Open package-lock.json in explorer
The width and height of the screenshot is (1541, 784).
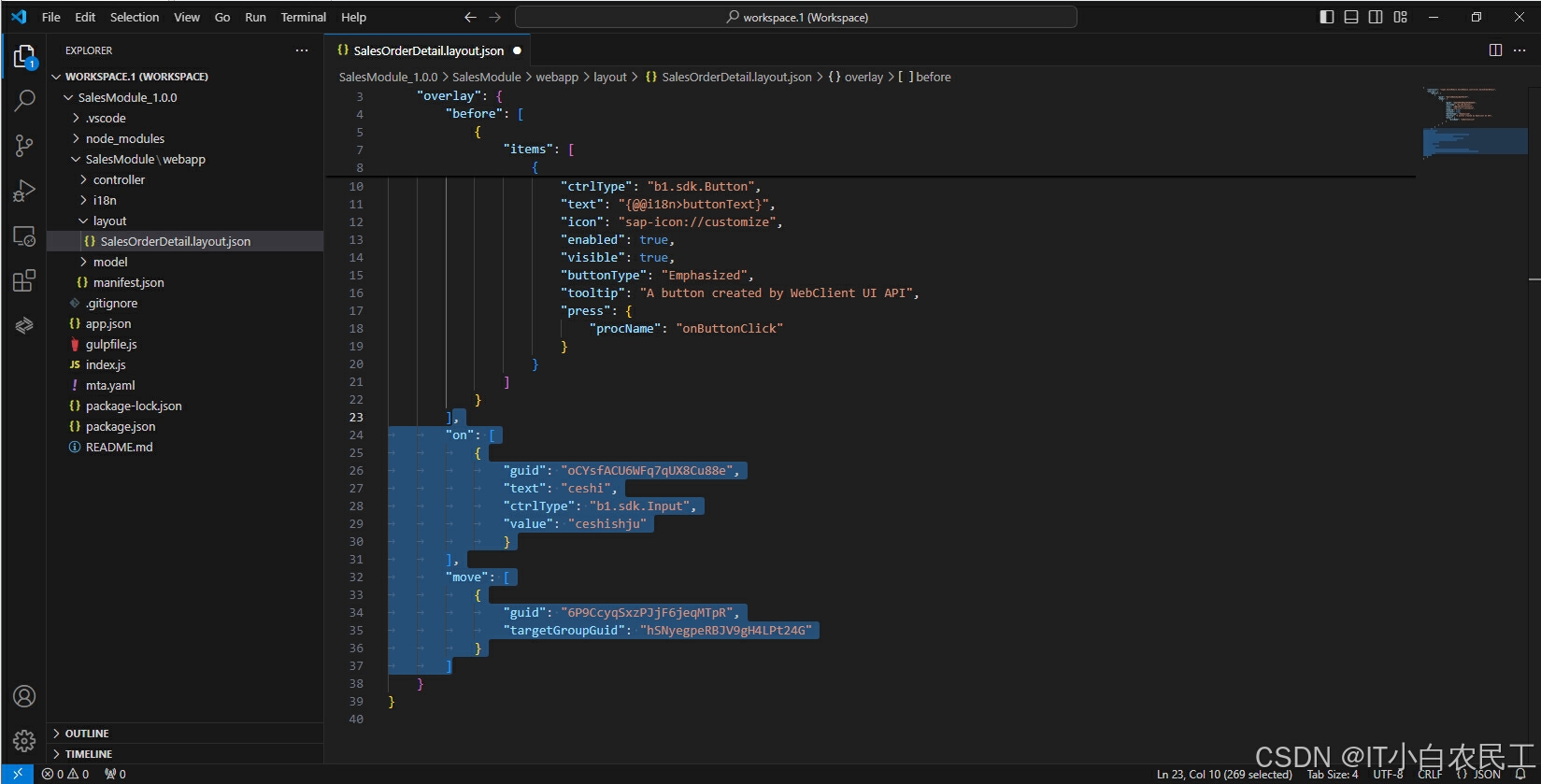[185, 406]
